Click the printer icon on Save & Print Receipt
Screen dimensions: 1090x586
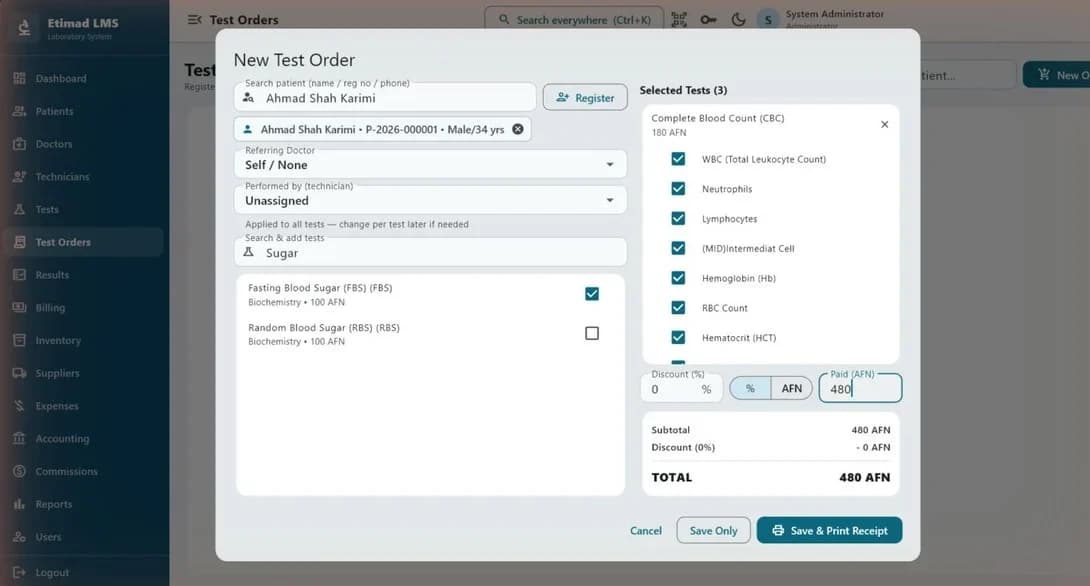778,530
